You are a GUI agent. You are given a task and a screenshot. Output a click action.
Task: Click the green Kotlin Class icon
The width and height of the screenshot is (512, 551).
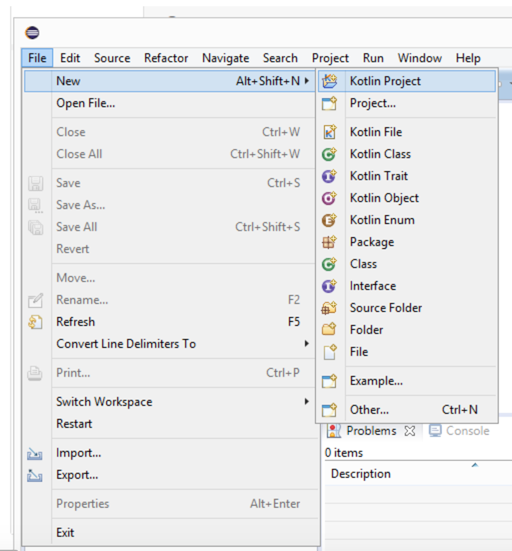coord(329,154)
